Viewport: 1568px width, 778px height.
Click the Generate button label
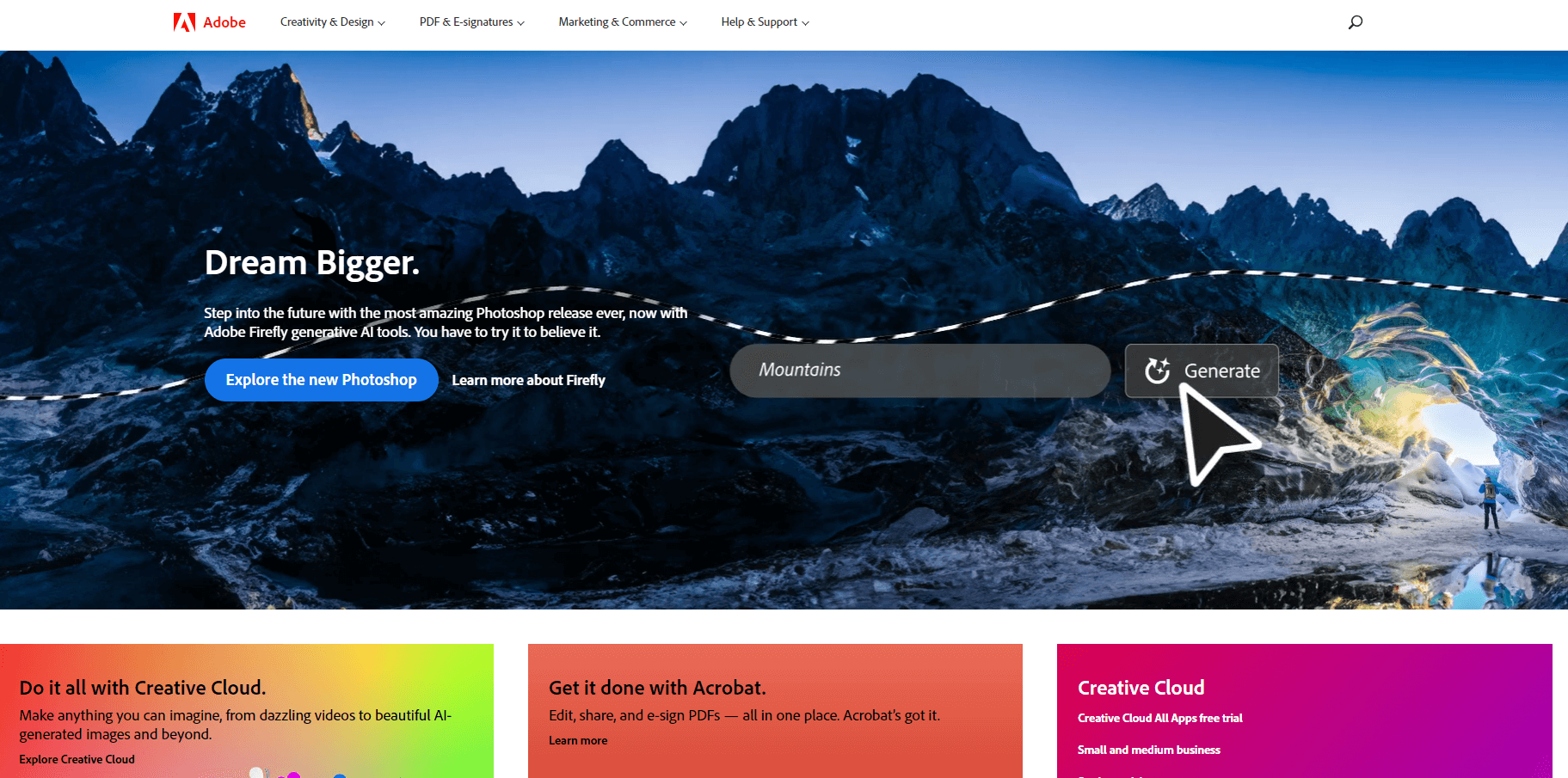1221,371
